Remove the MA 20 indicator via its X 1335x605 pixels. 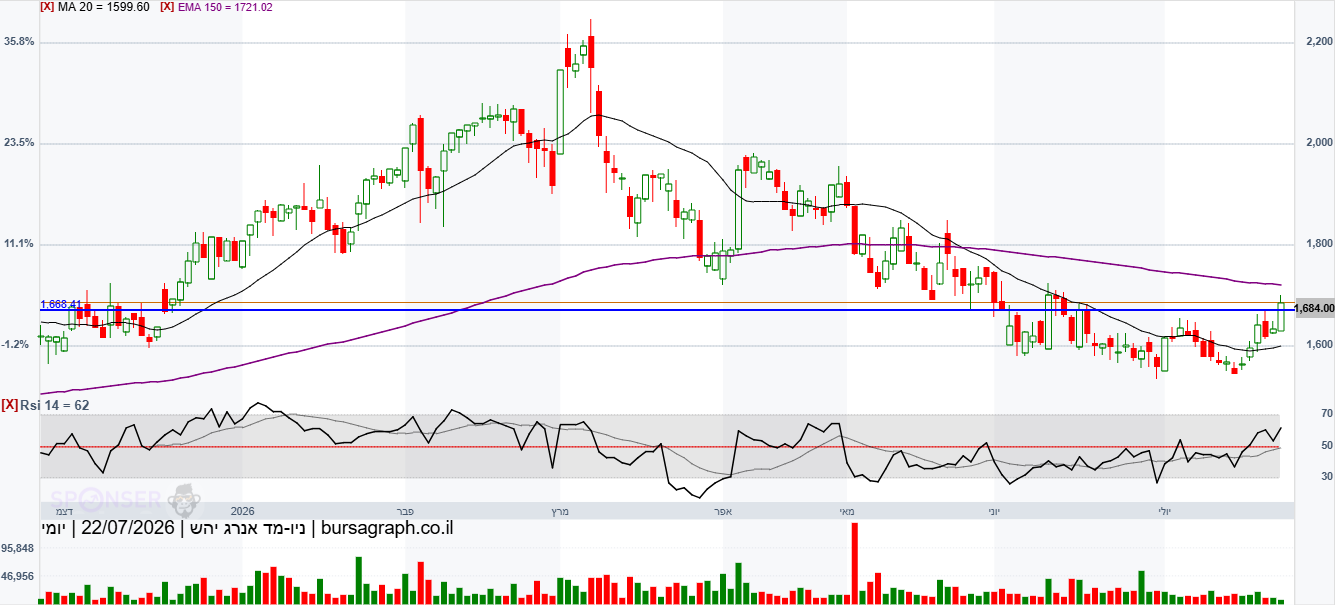(47, 6)
